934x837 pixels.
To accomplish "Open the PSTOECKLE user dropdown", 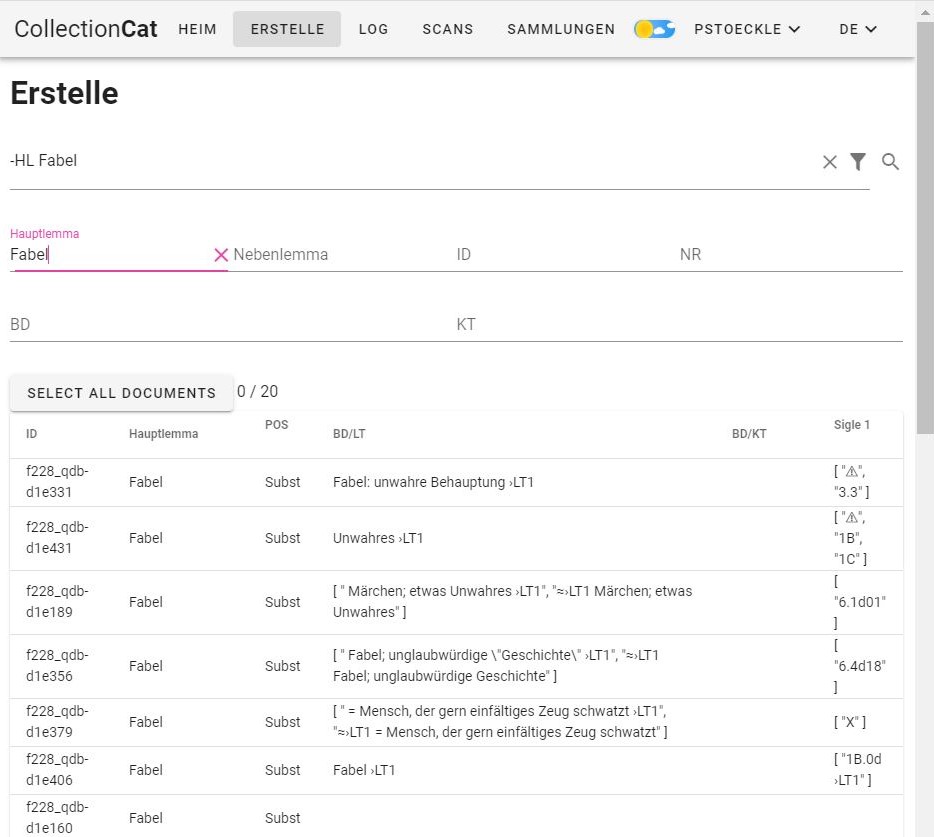I will click(x=747, y=29).
